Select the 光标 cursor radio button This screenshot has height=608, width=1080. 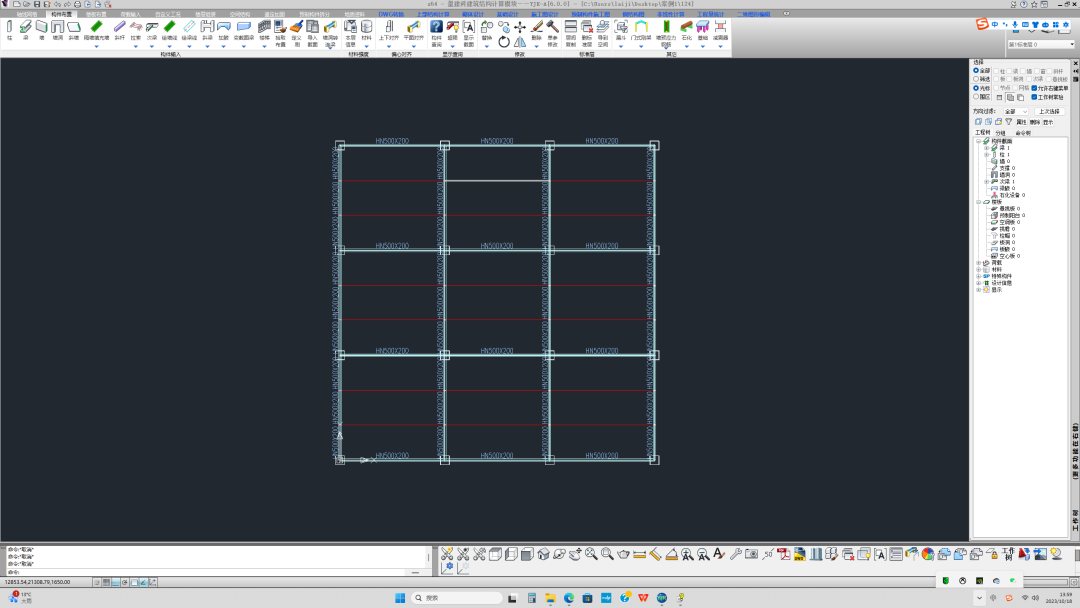[x=976, y=88]
